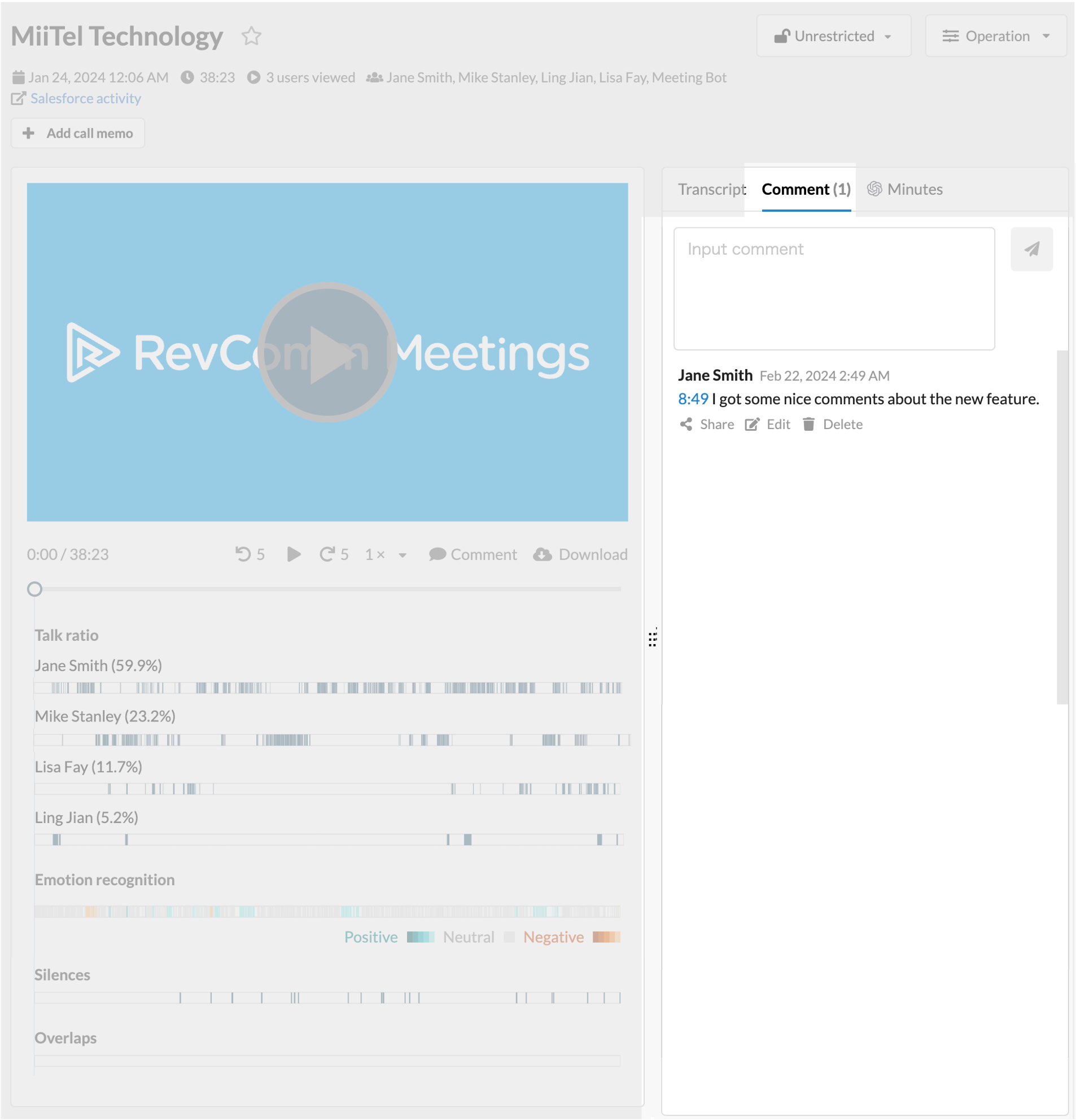Click the external link icon beside Salesforce activity
1076x1120 pixels.
[x=18, y=98]
